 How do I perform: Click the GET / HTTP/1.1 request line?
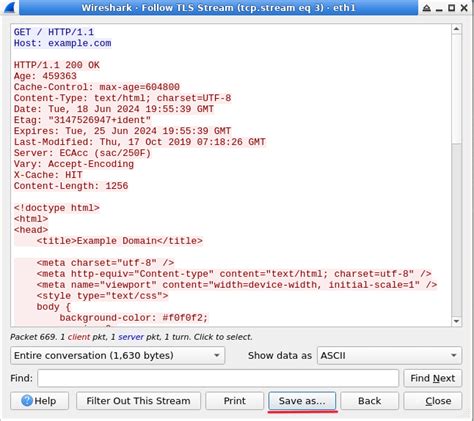54,32
